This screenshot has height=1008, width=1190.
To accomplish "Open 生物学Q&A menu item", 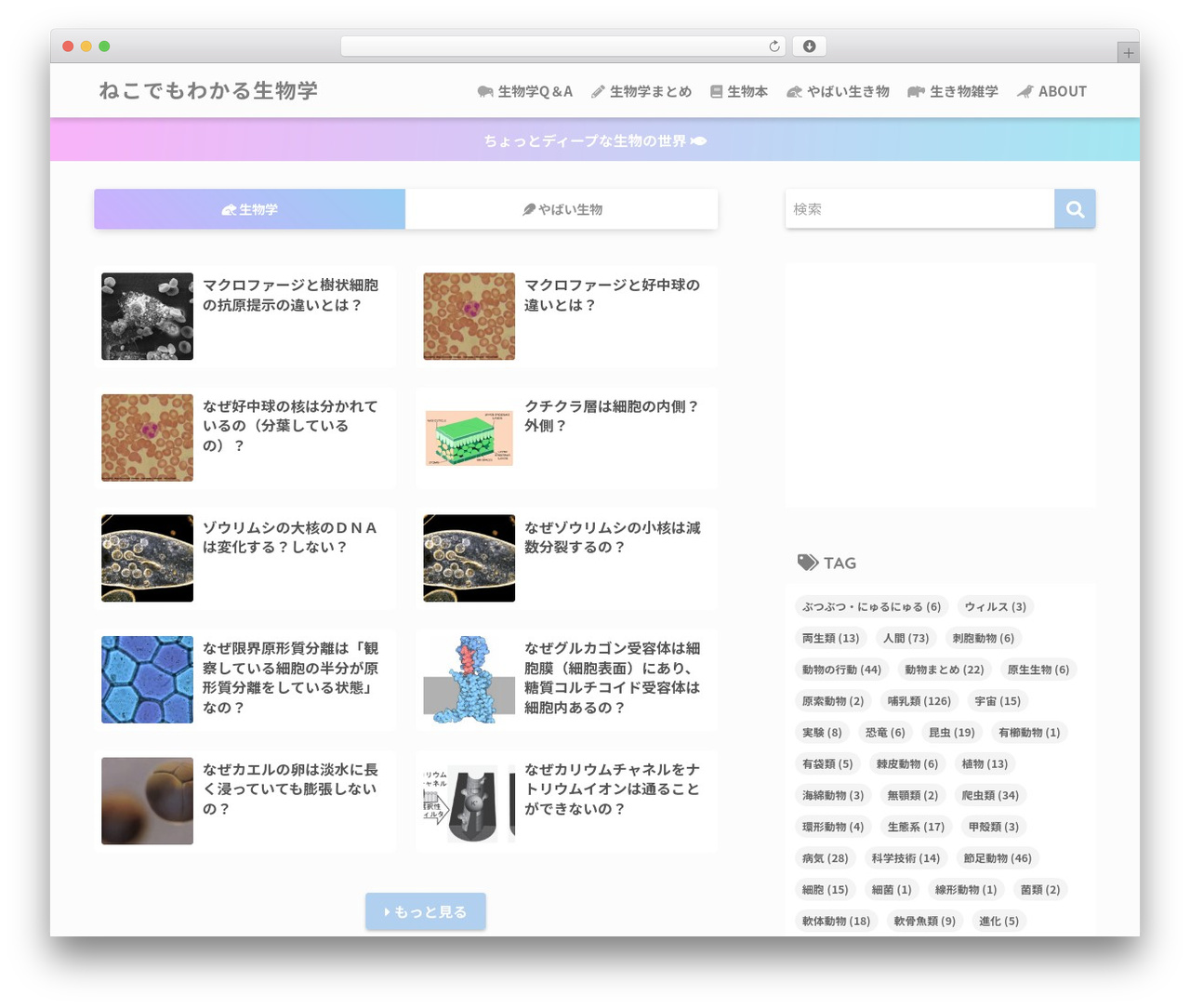I will click(524, 91).
